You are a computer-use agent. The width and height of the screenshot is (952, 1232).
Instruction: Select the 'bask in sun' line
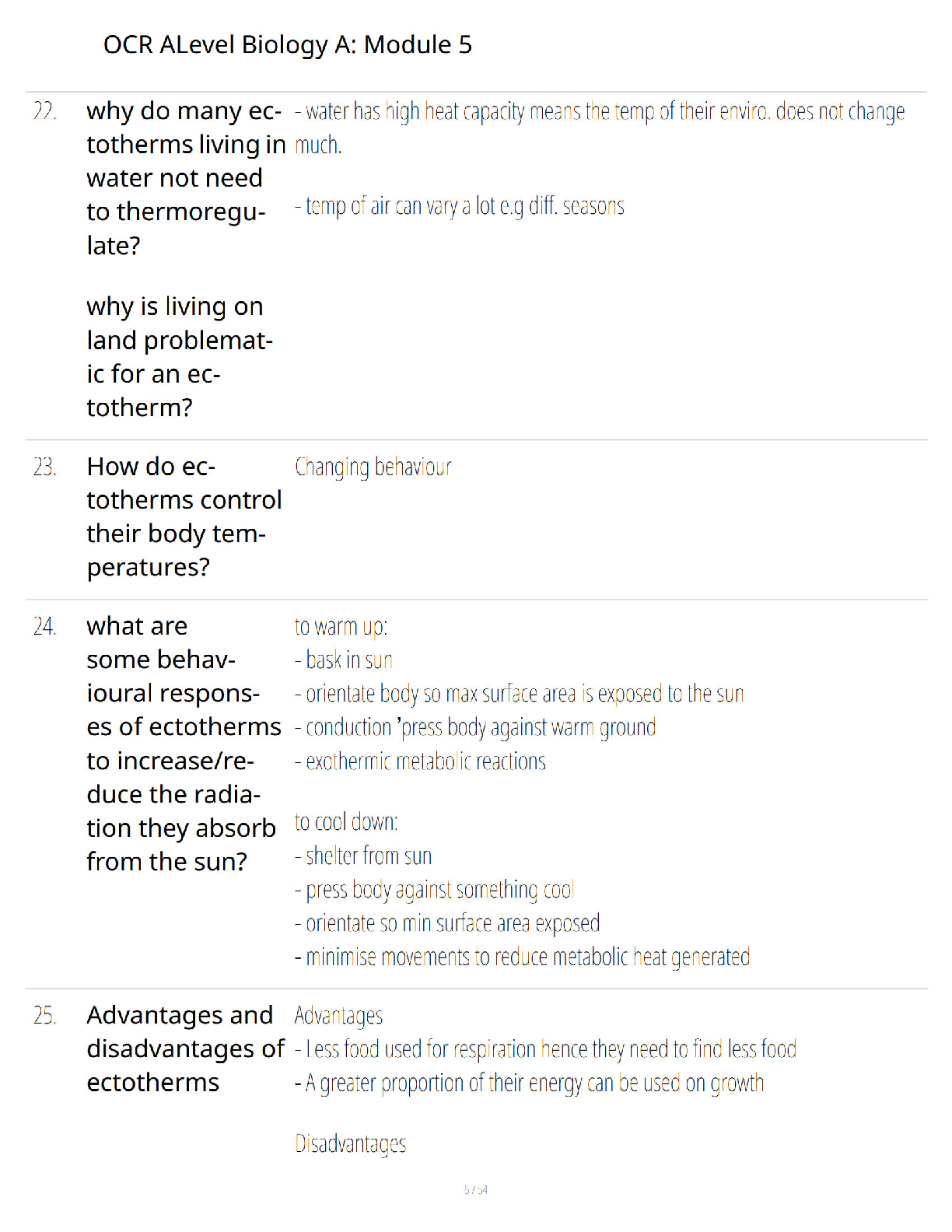click(x=344, y=660)
